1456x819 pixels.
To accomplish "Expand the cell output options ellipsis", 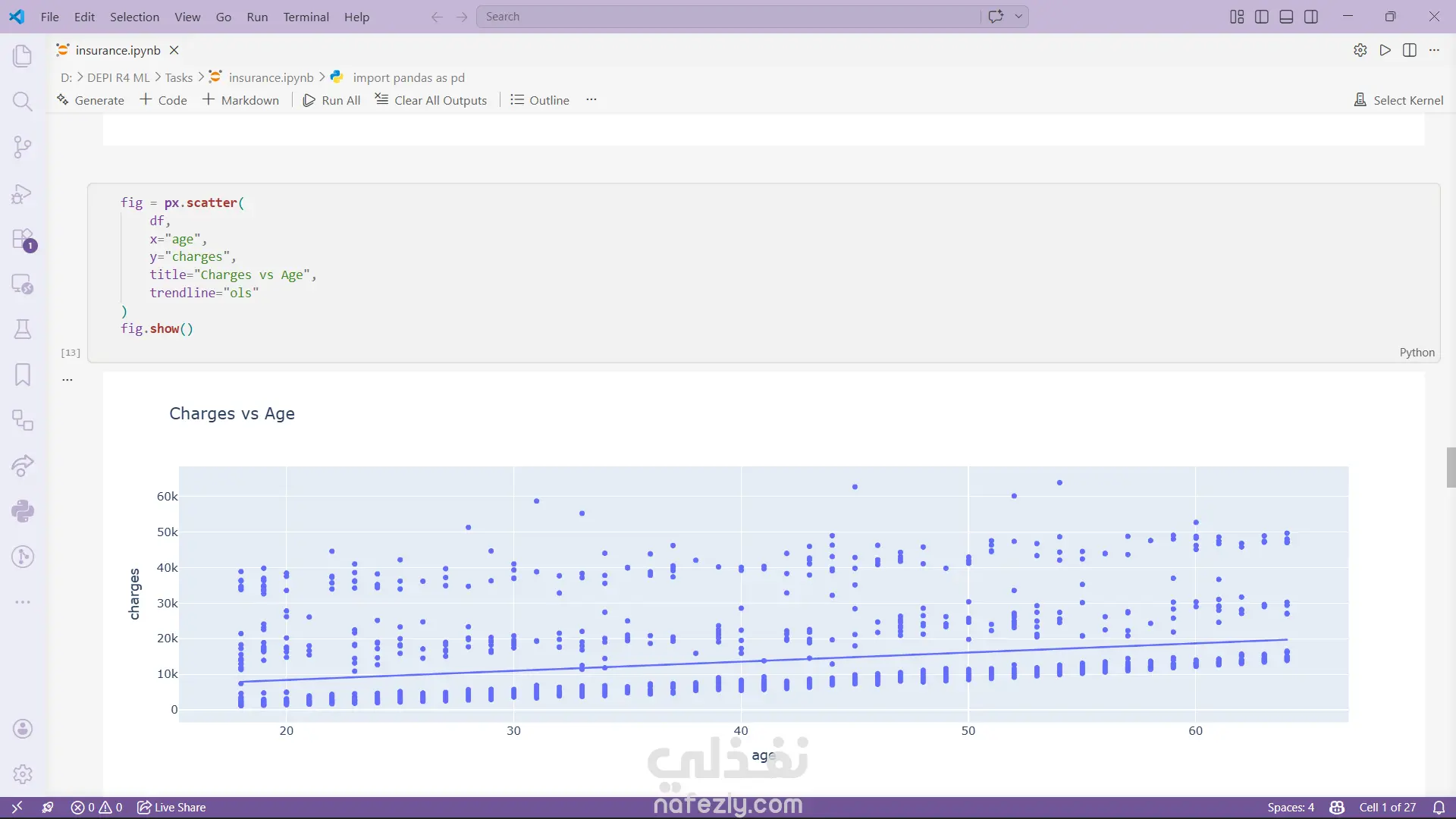I will pyautogui.click(x=67, y=379).
